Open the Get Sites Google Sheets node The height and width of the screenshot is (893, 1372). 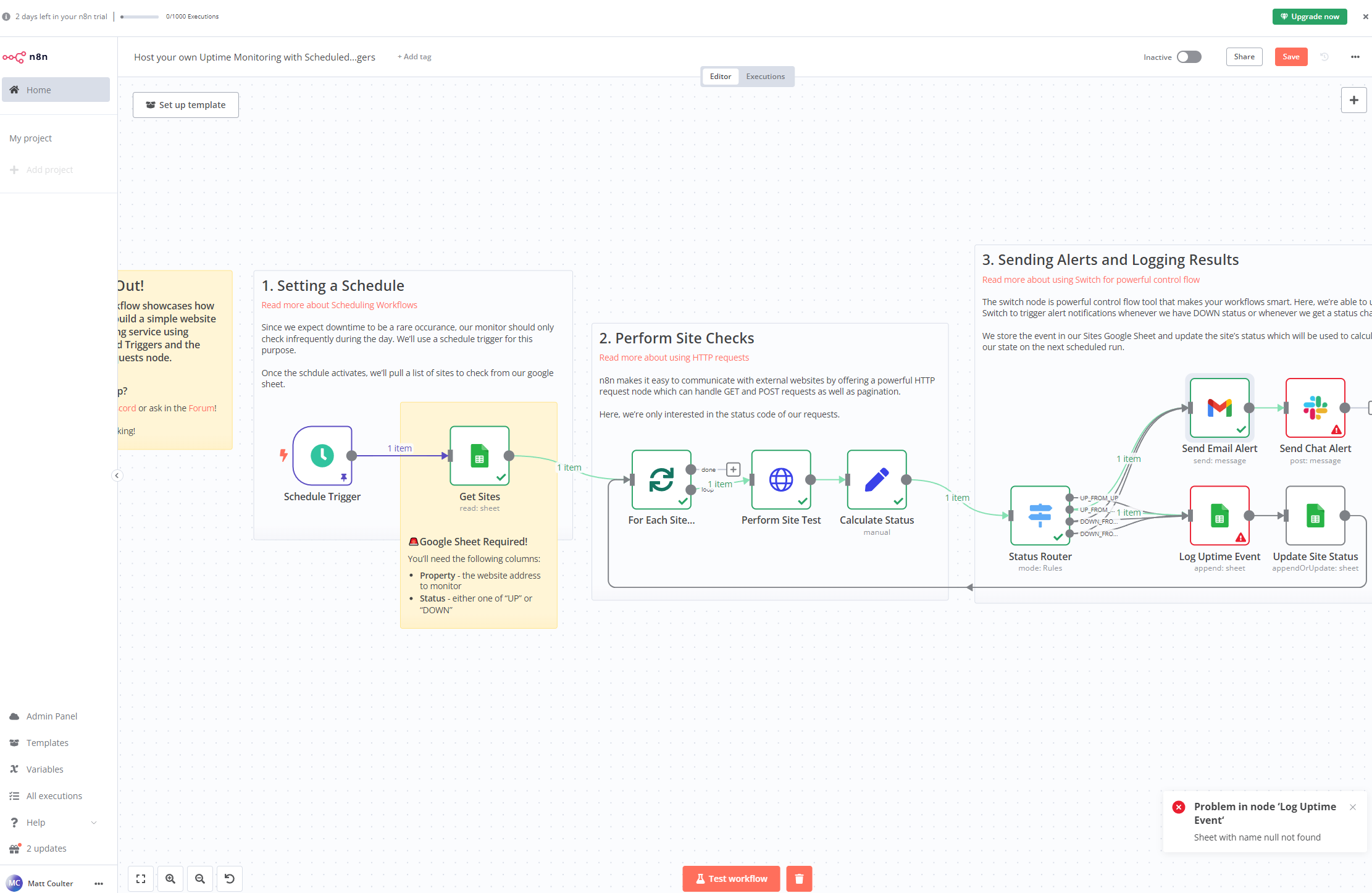click(x=480, y=456)
